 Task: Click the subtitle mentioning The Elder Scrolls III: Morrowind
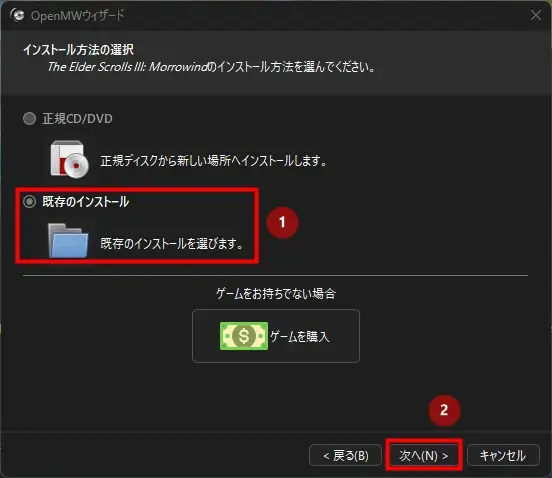(x=212, y=67)
